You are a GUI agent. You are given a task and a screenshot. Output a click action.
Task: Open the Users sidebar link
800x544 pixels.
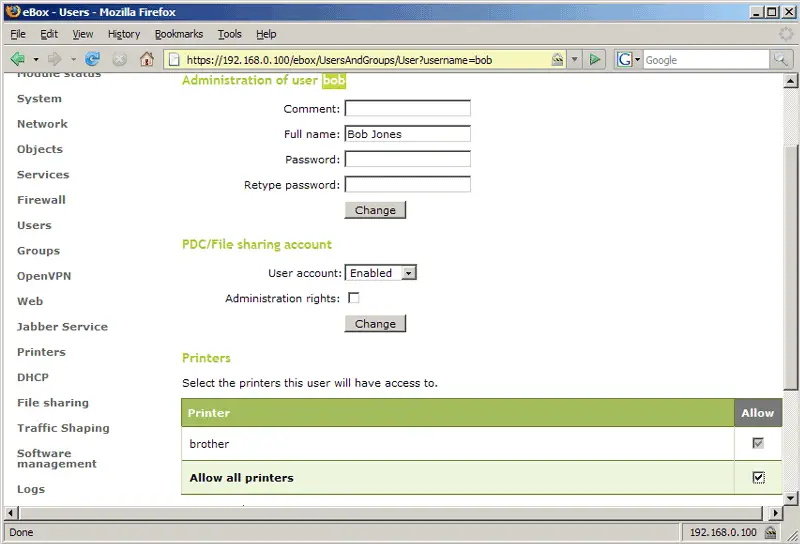pyautogui.click(x=34, y=225)
